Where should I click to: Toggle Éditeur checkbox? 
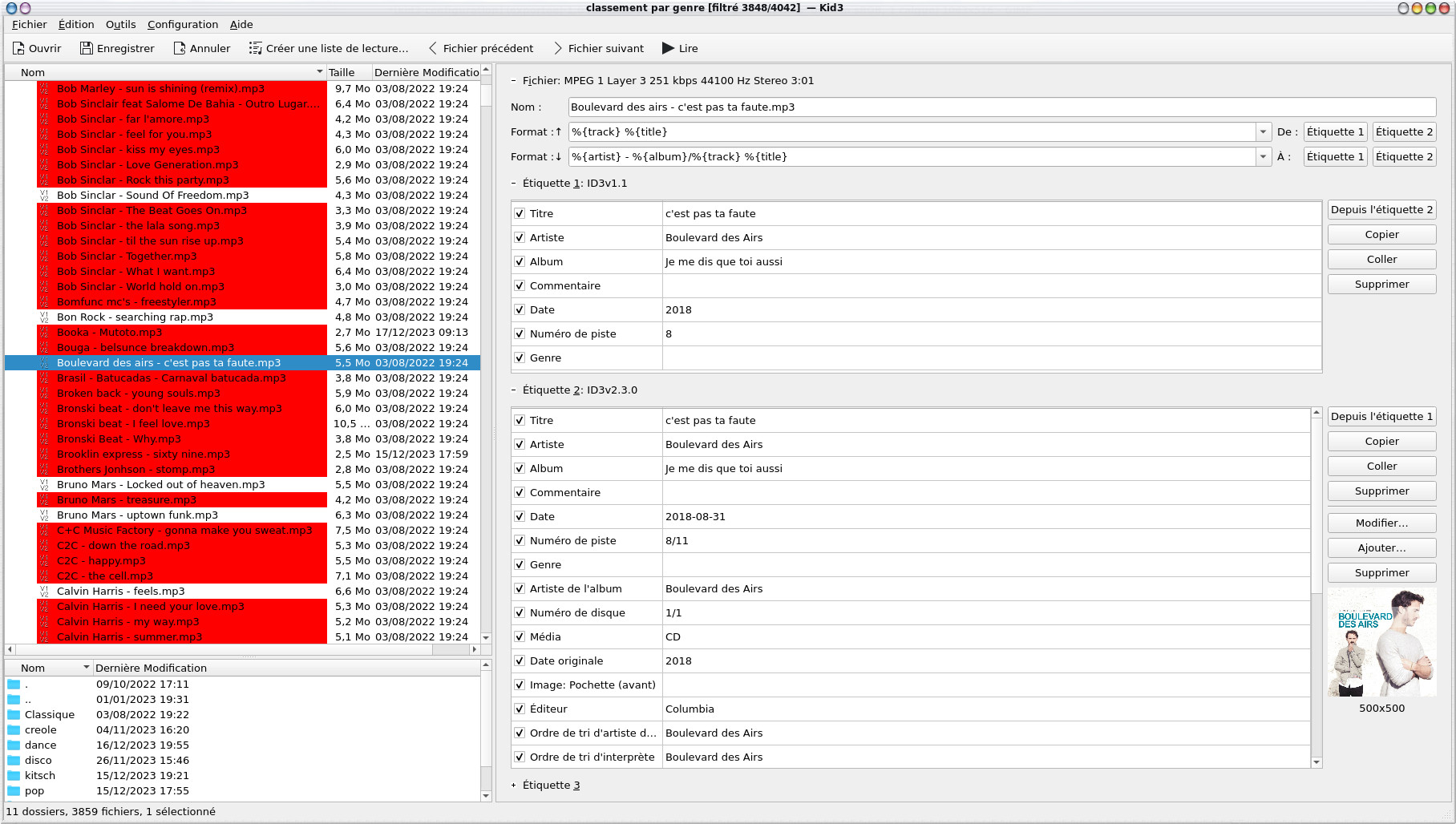click(520, 709)
